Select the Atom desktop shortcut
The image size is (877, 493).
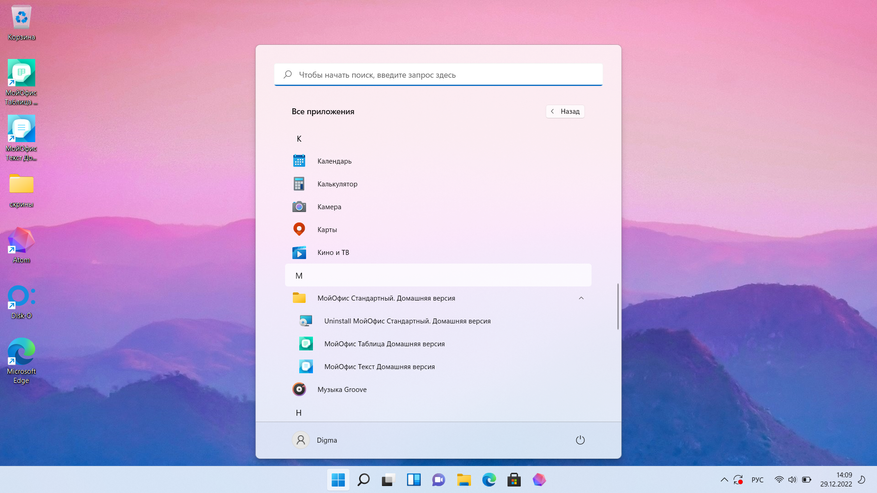[21, 245]
